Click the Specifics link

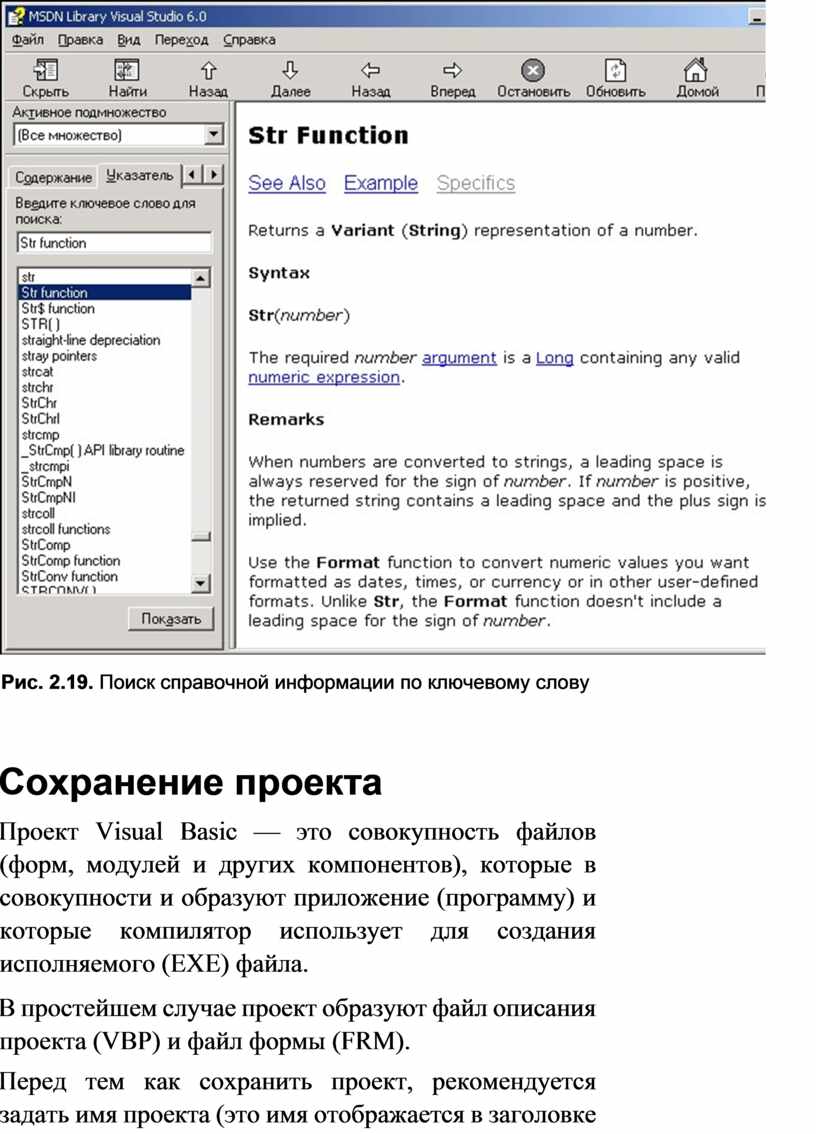pyautogui.click(x=475, y=183)
